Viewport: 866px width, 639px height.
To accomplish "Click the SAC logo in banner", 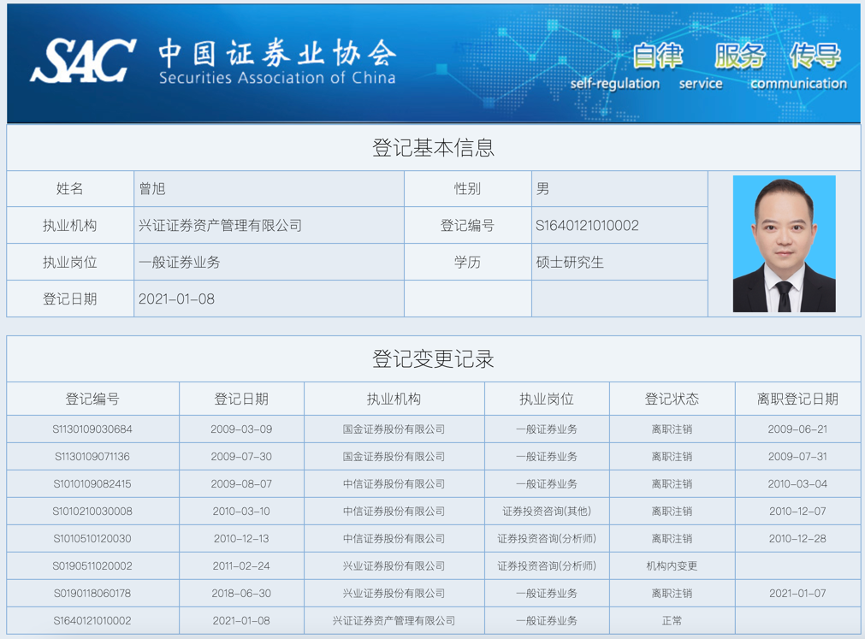I will click(x=83, y=61).
